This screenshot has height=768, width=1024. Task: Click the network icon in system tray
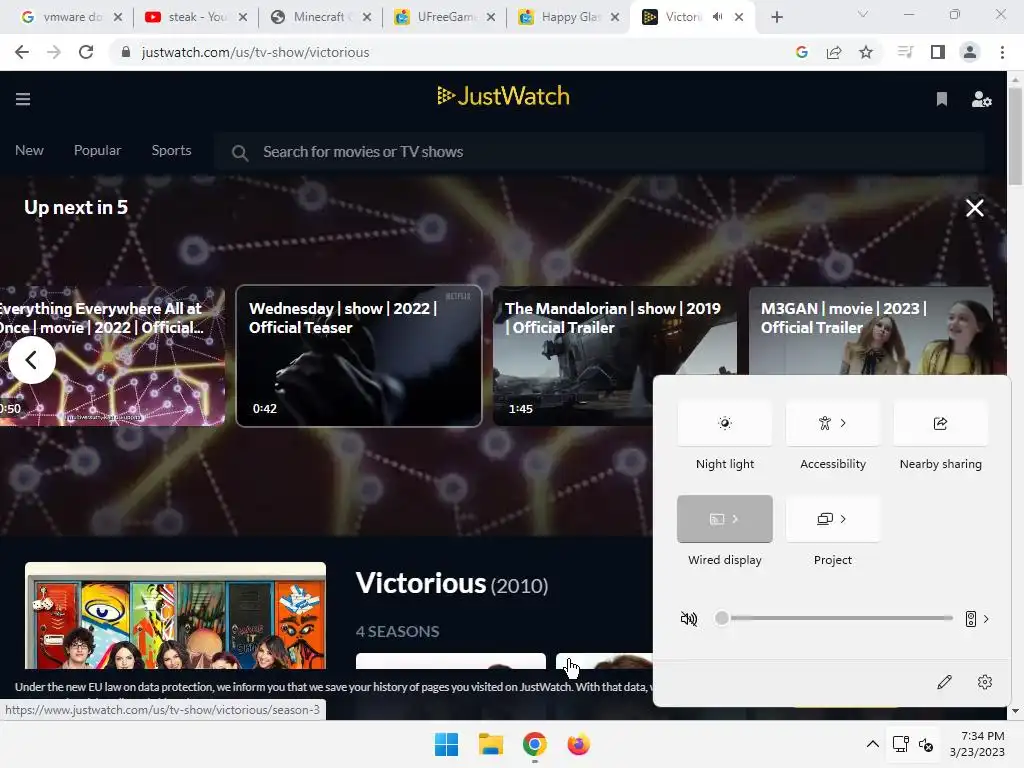coord(901,744)
